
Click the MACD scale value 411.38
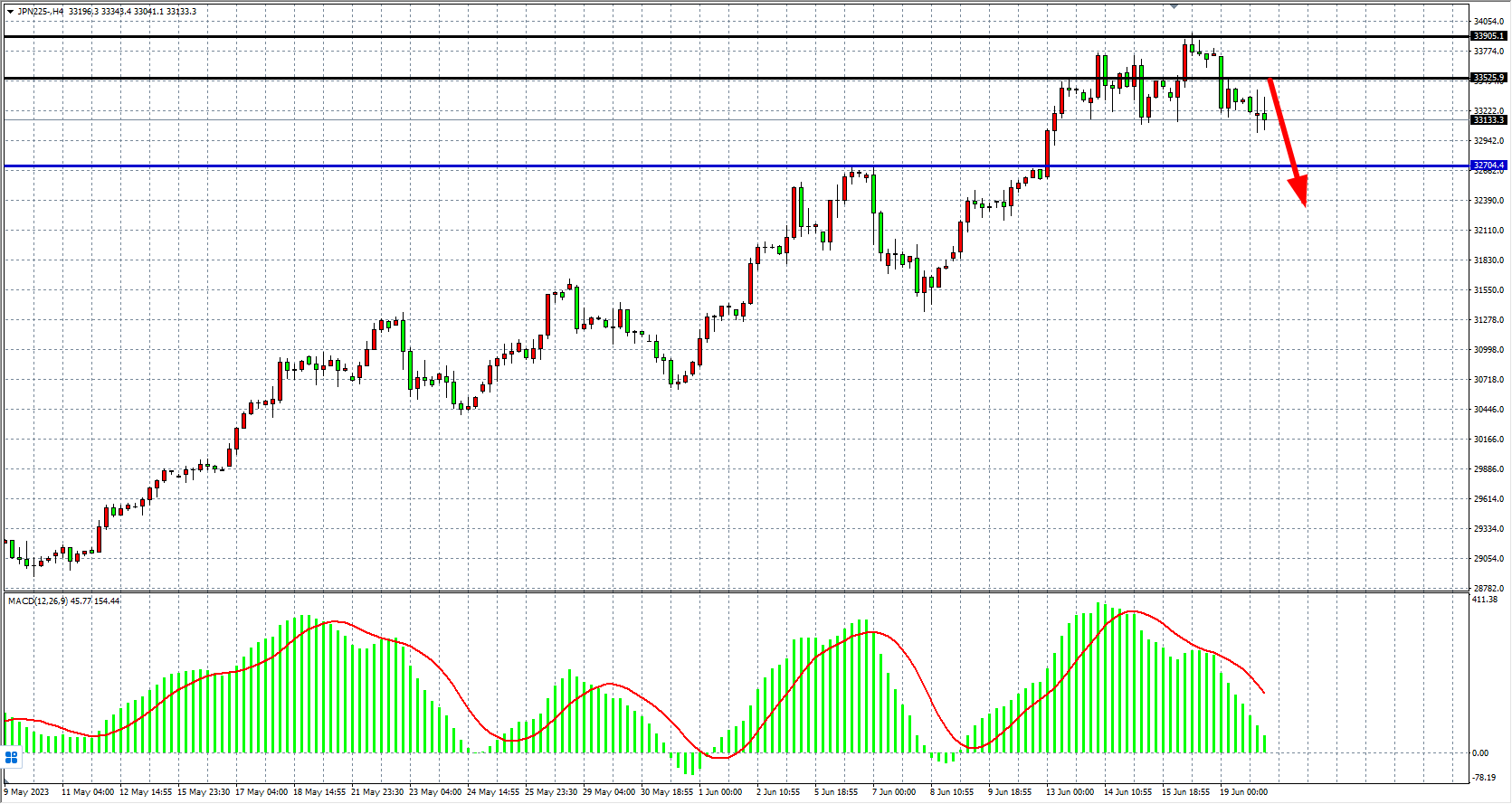tap(1485, 600)
